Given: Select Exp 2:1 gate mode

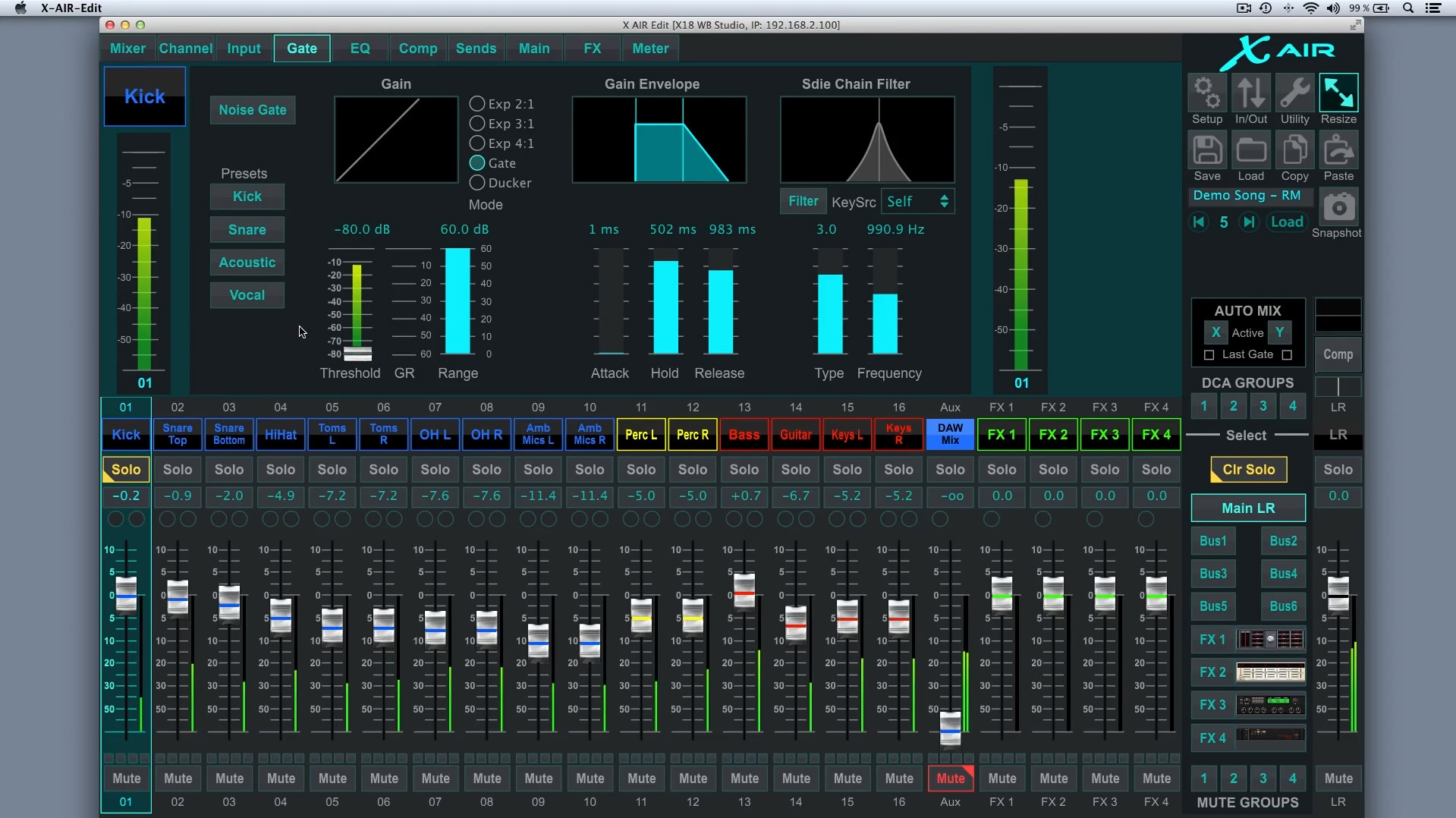Looking at the screenshot, I should tap(477, 103).
